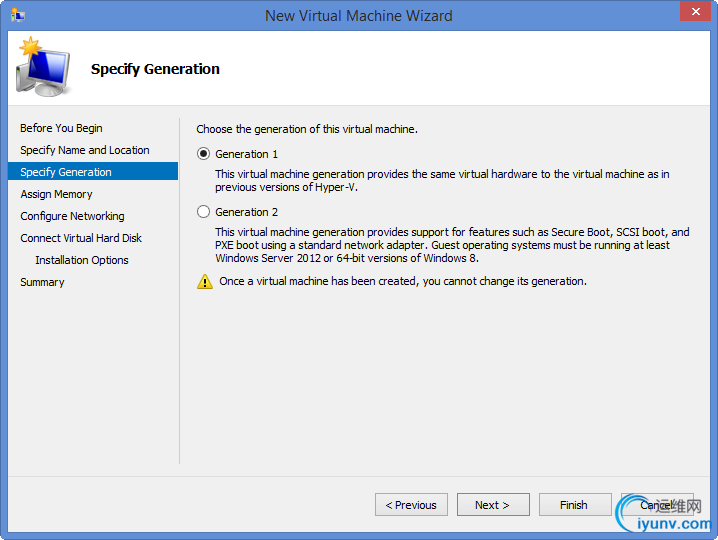This screenshot has height=540, width=718.
Task: Select the Generation 1 radio button
Action: pos(203,153)
